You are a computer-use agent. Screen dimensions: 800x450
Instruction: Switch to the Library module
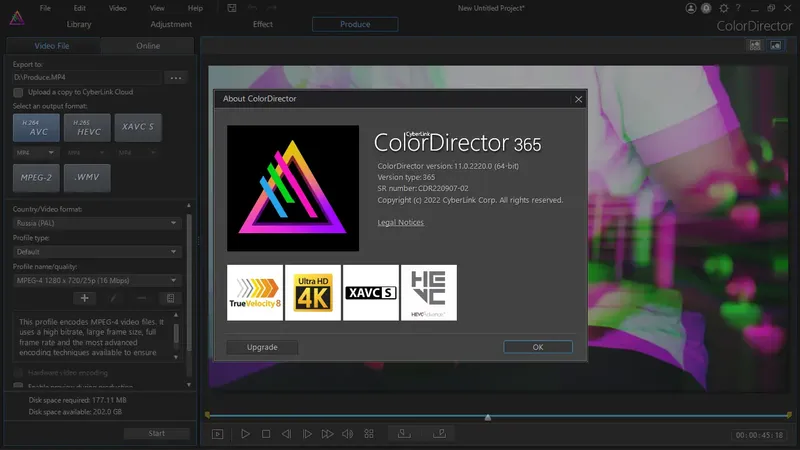tap(79, 24)
